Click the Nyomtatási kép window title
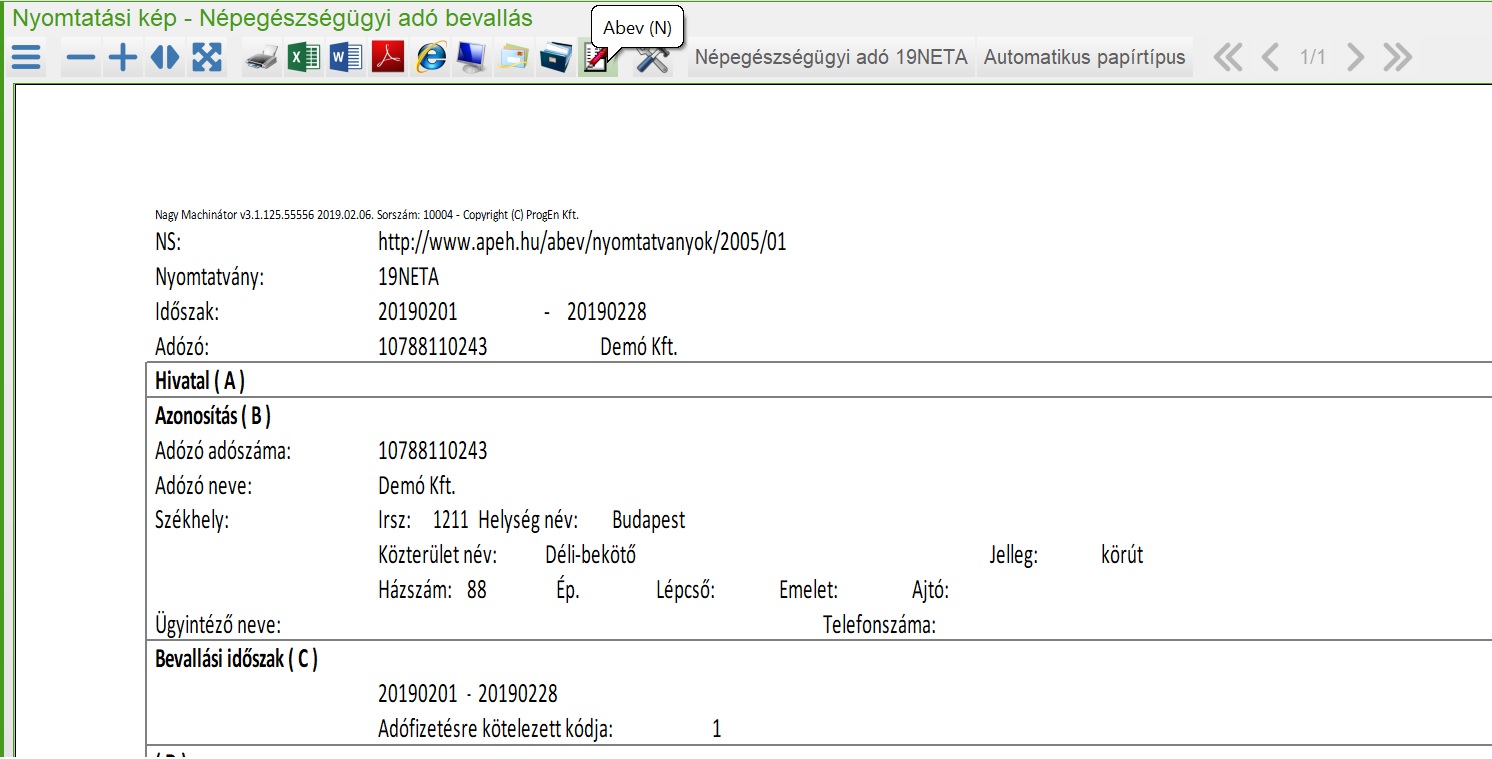This screenshot has width=1492, height=759. point(272,18)
